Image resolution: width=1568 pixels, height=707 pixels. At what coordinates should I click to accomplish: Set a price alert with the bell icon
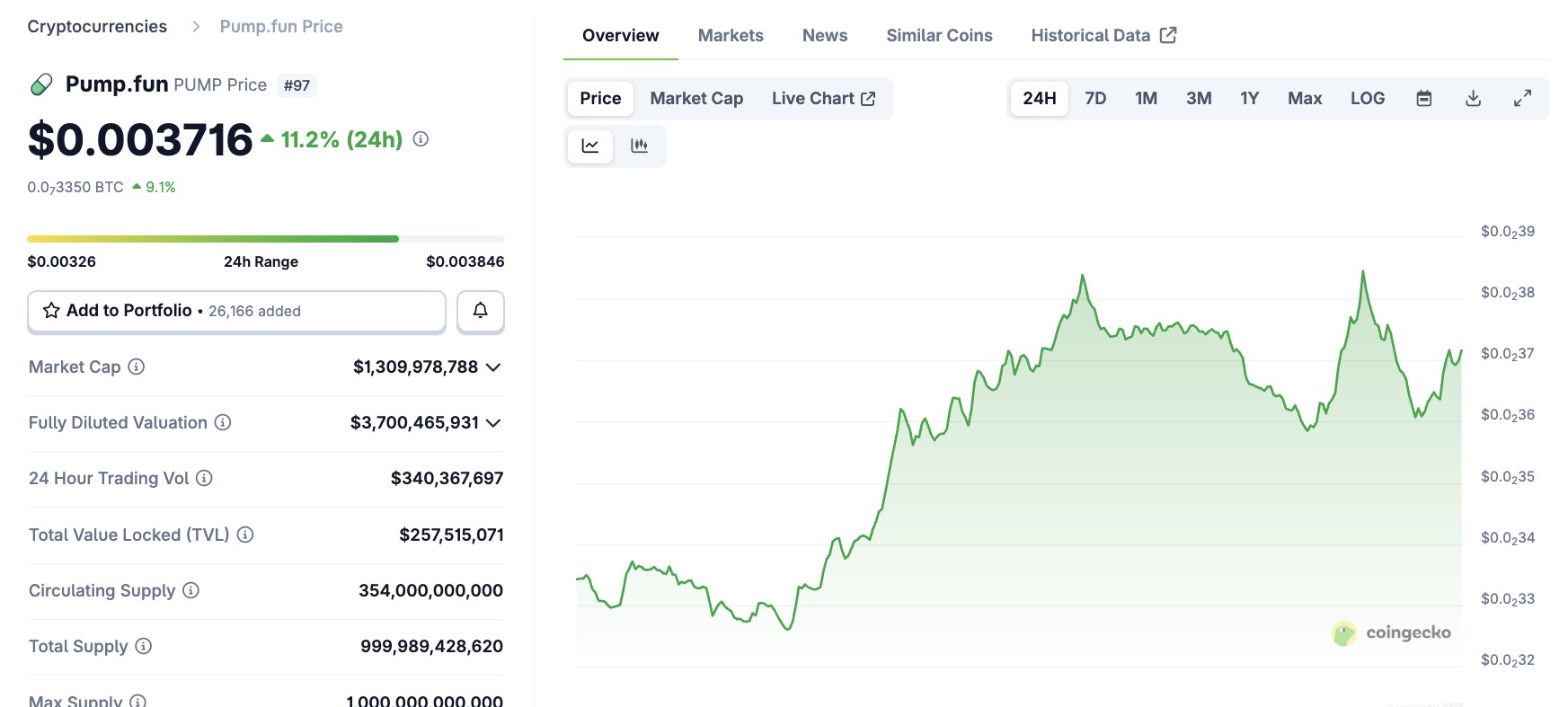[481, 311]
